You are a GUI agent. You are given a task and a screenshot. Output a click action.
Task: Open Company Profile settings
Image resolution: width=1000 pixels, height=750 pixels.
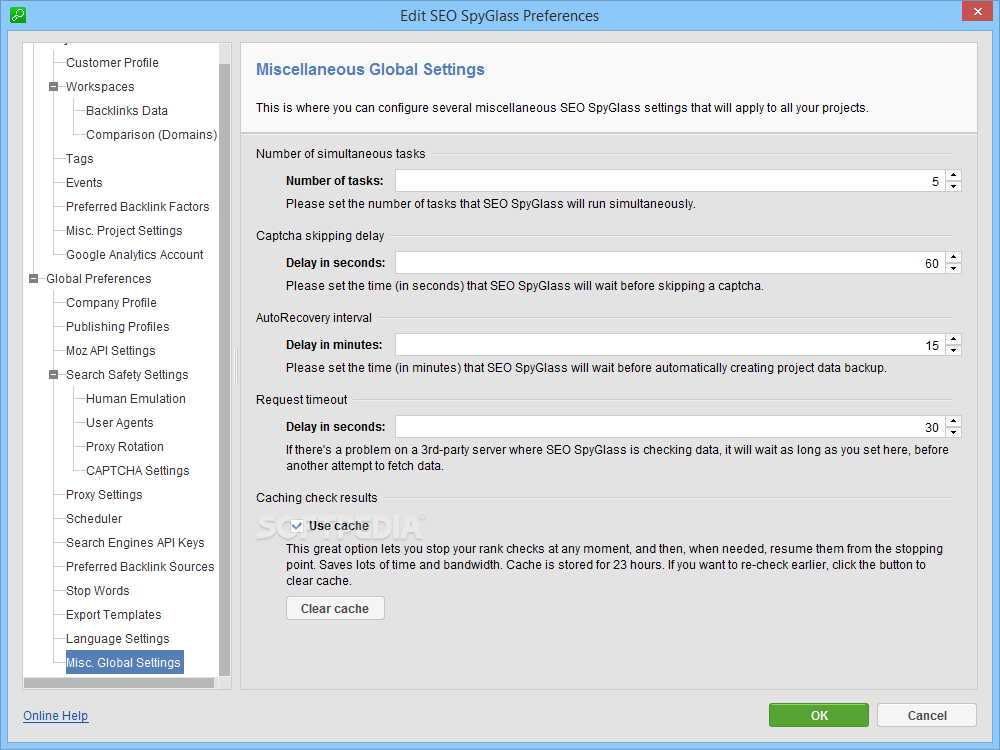tap(112, 303)
